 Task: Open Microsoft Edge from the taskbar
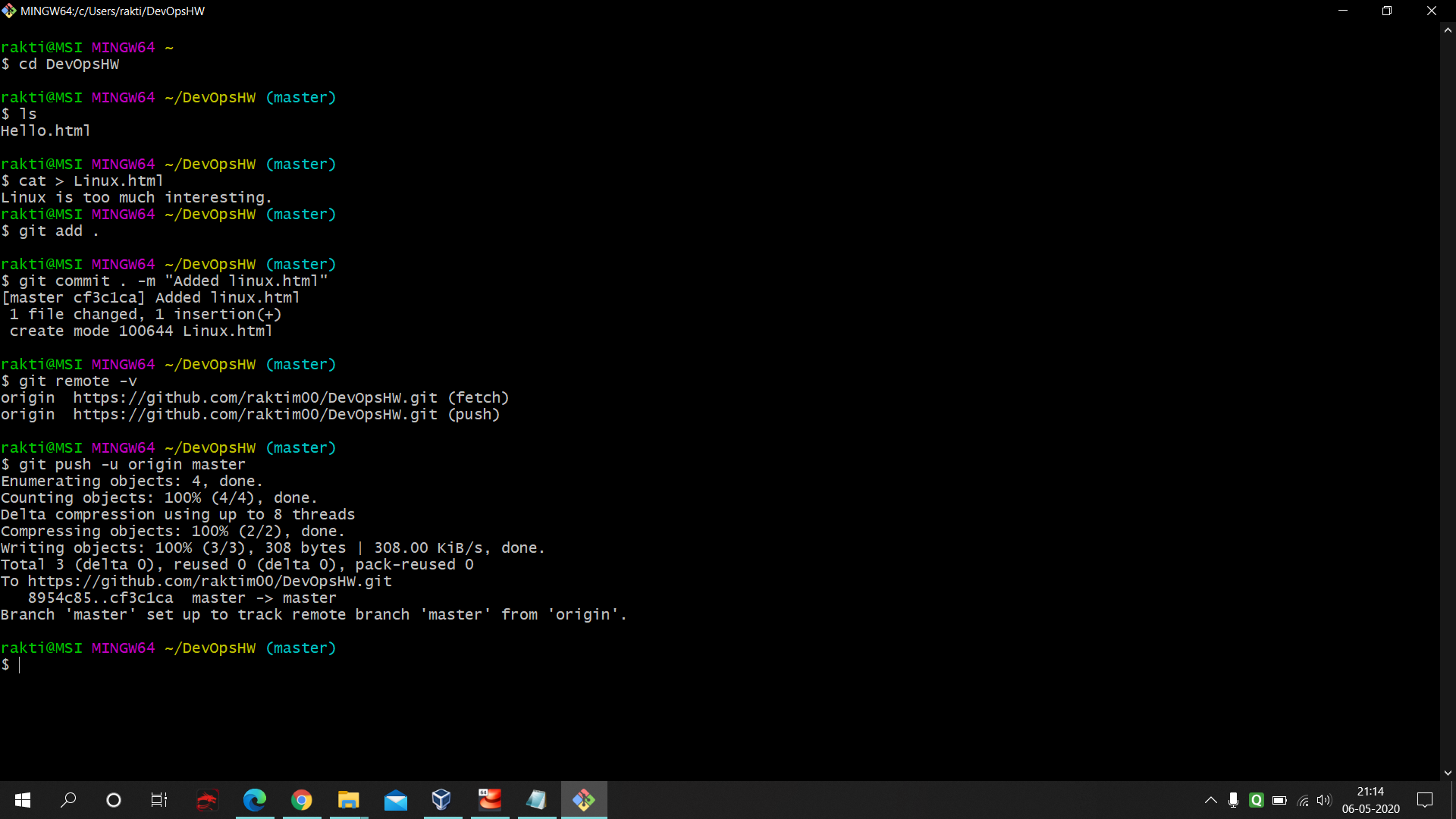click(255, 799)
